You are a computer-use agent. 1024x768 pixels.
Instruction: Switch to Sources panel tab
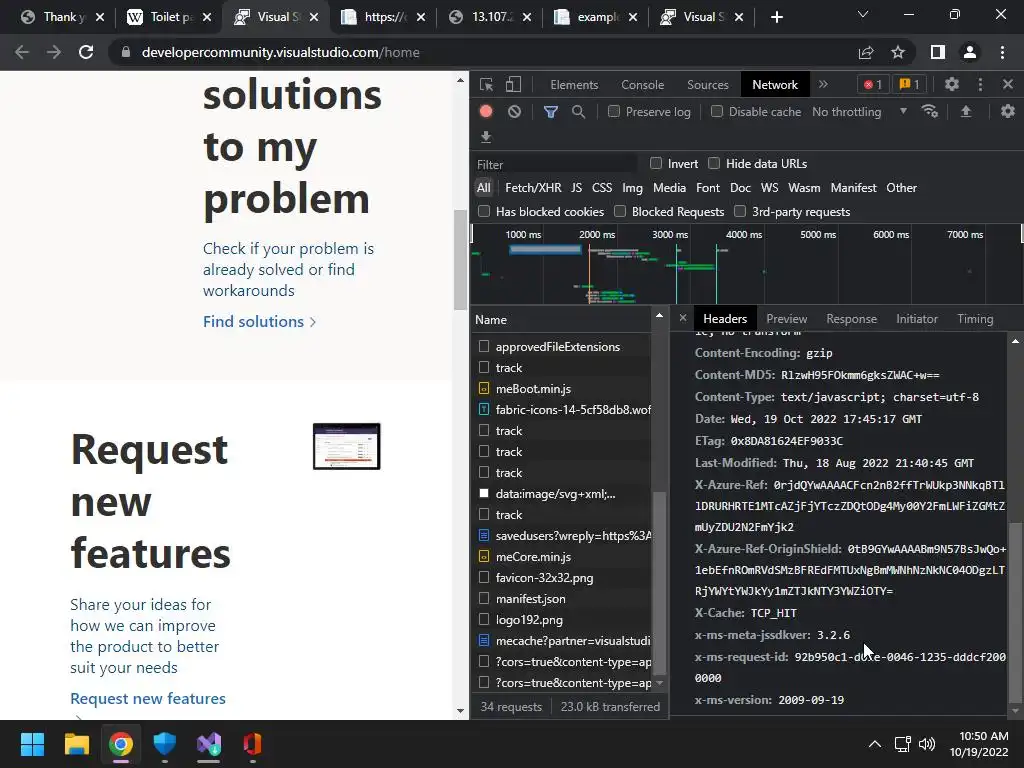click(x=707, y=84)
